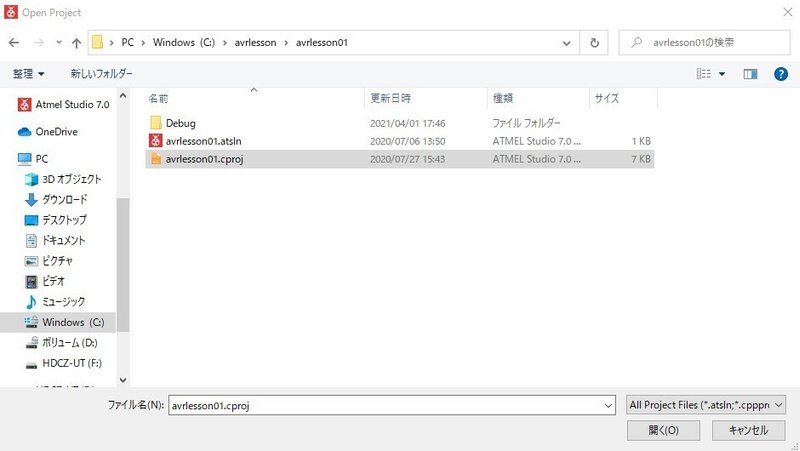Viewport: 800px width, 451px height.
Task: Click the Forward navigation arrow
Action: click(38, 43)
